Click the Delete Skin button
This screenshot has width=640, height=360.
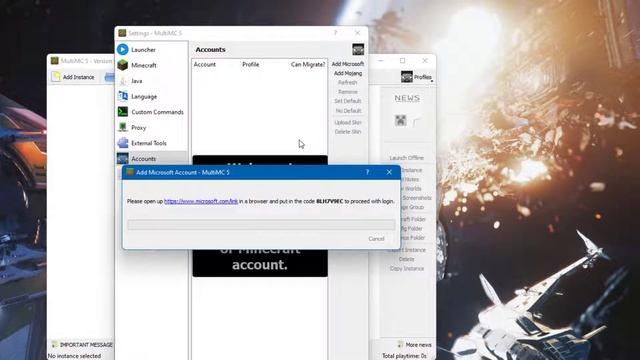pyautogui.click(x=348, y=132)
